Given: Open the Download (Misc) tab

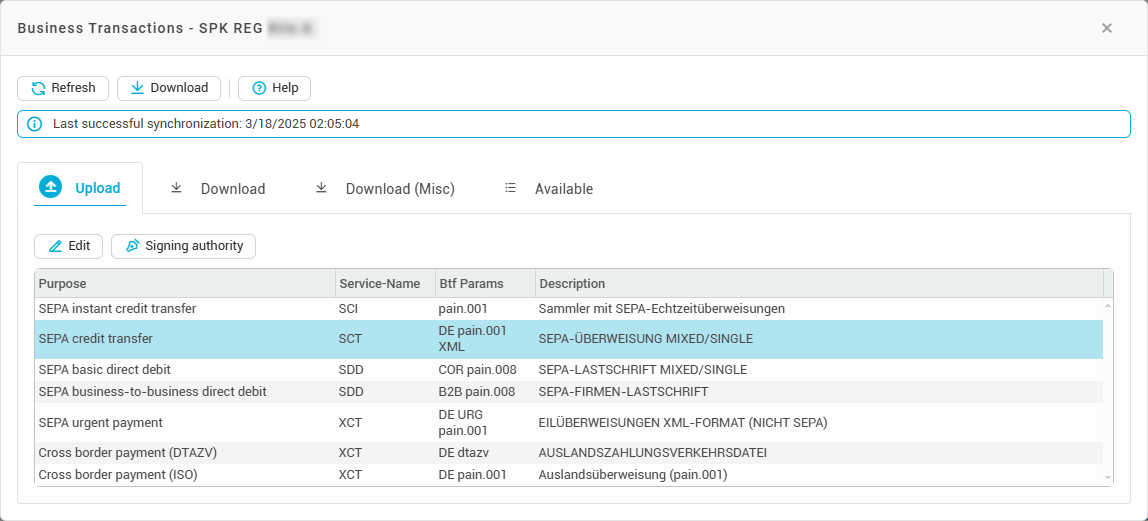Looking at the screenshot, I should coord(385,189).
